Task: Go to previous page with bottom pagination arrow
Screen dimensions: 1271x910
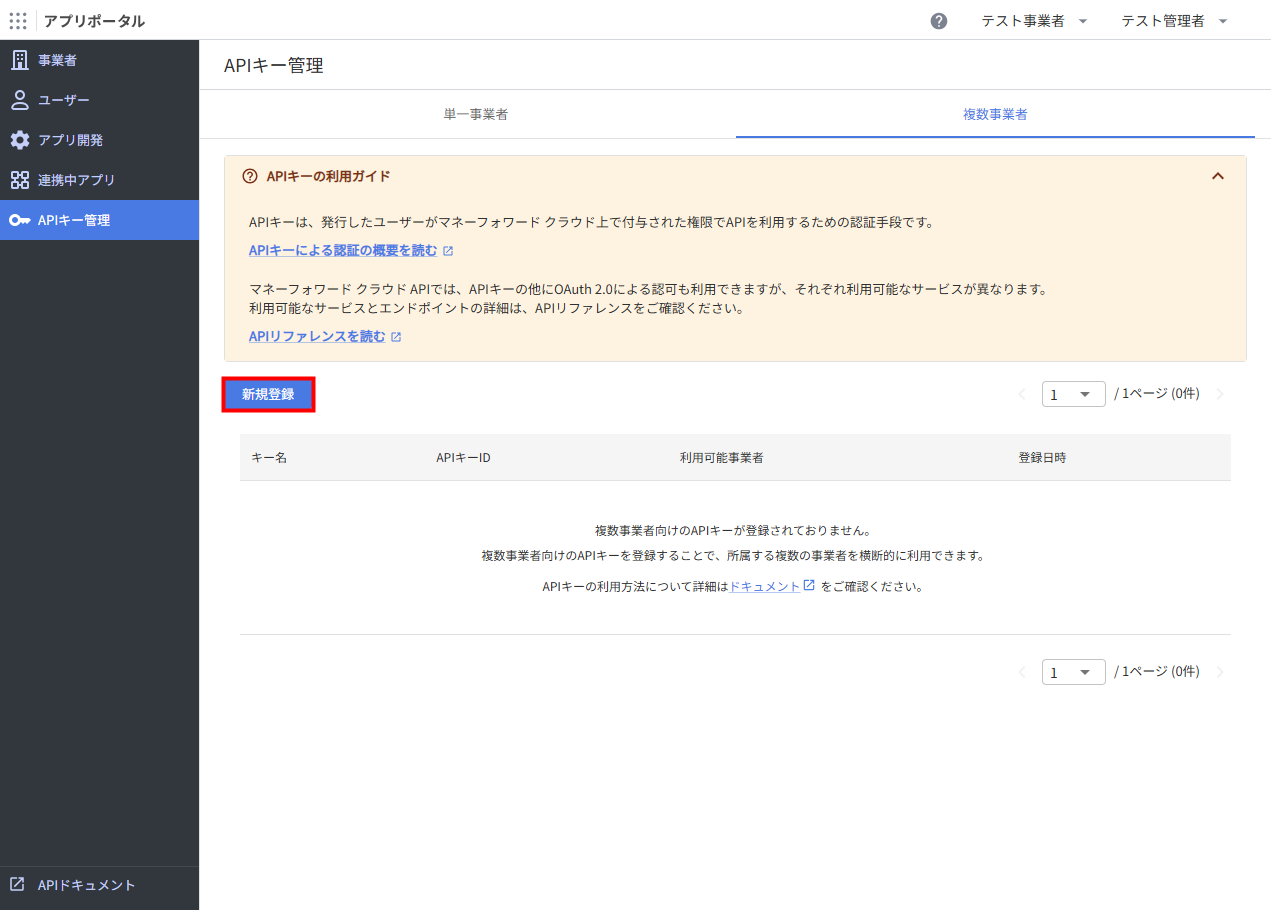Action: [1022, 672]
